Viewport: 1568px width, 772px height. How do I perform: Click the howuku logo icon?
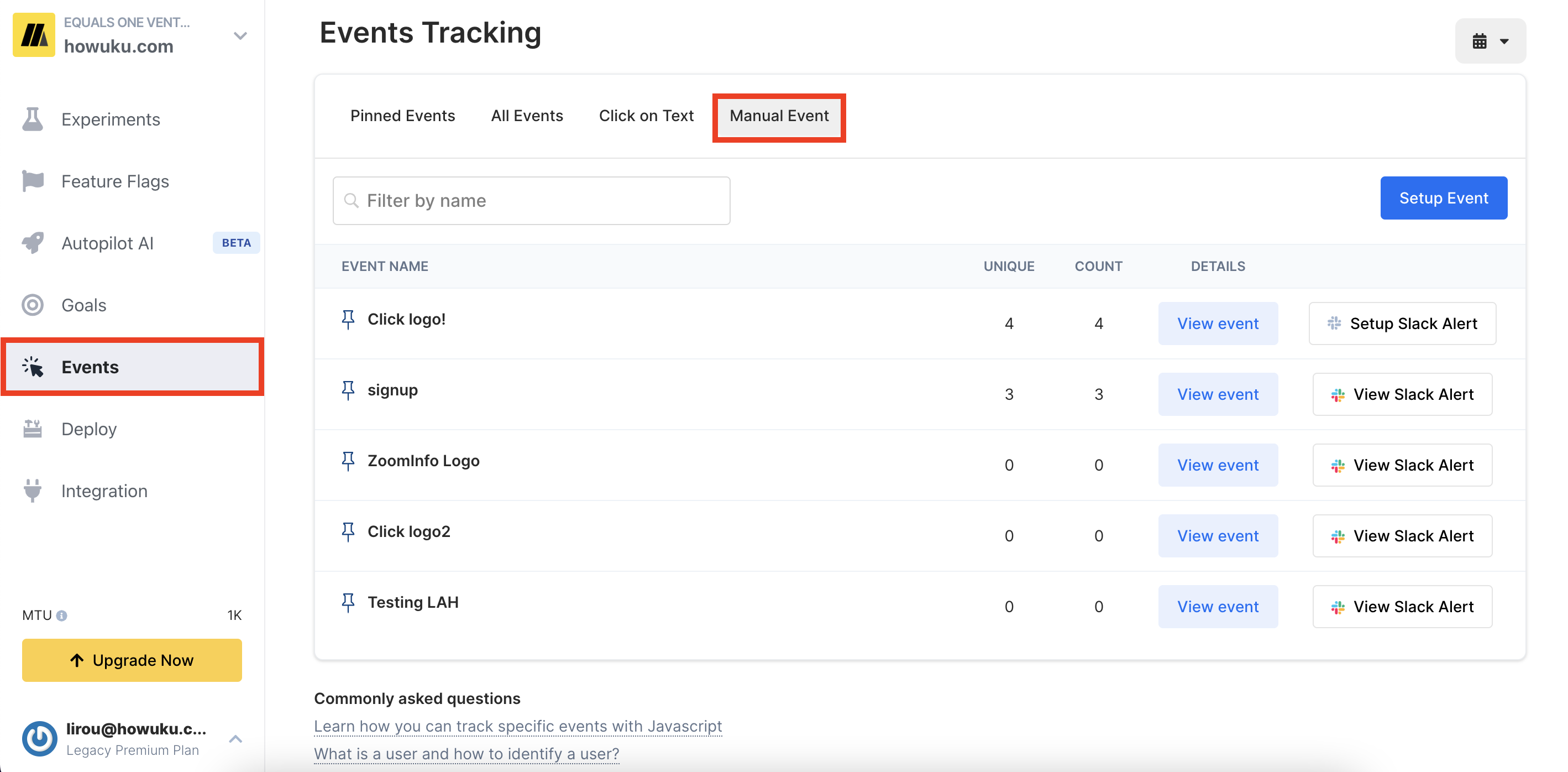click(34, 35)
